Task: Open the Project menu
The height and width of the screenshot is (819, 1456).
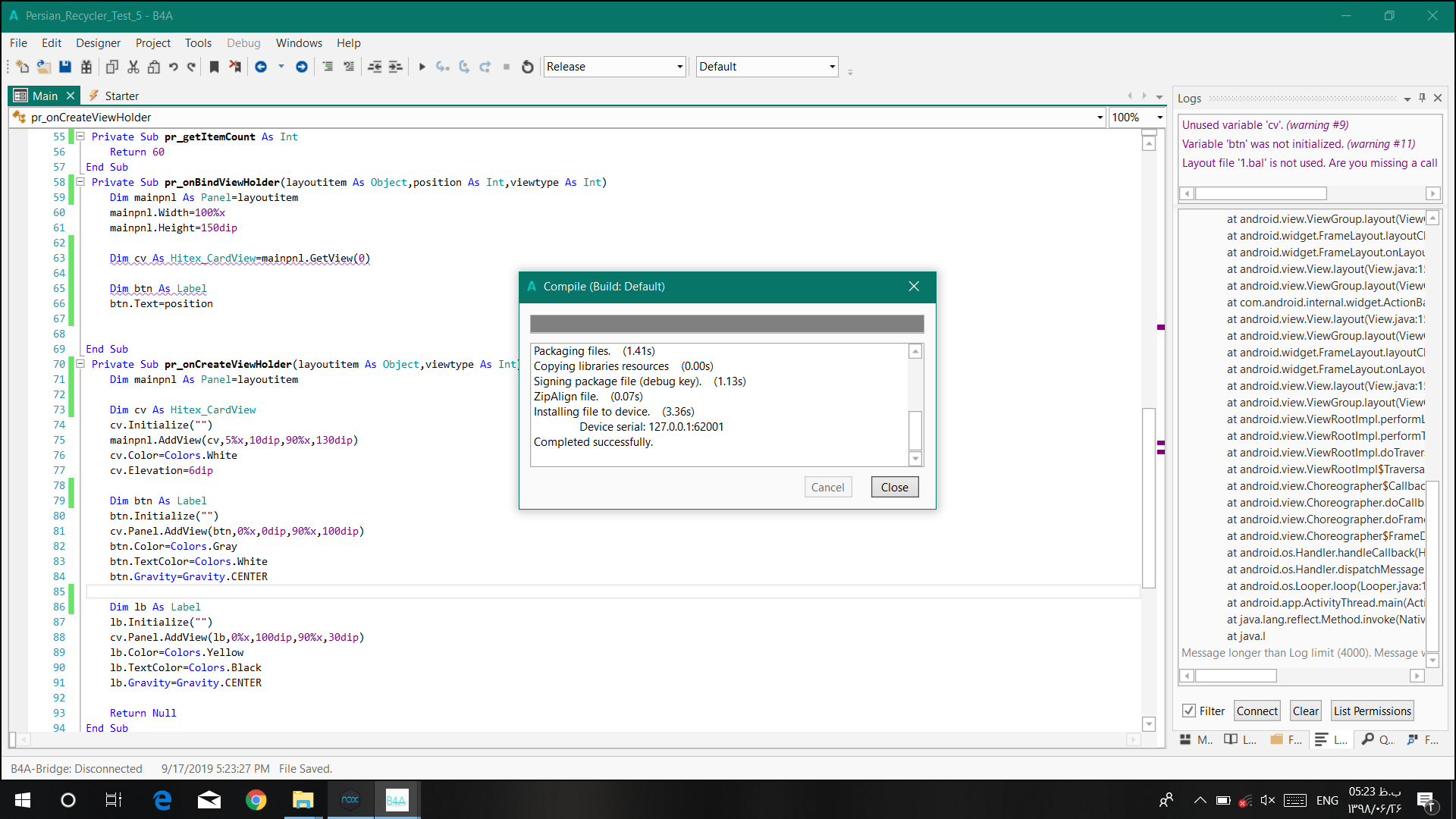Action: (152, 43)
